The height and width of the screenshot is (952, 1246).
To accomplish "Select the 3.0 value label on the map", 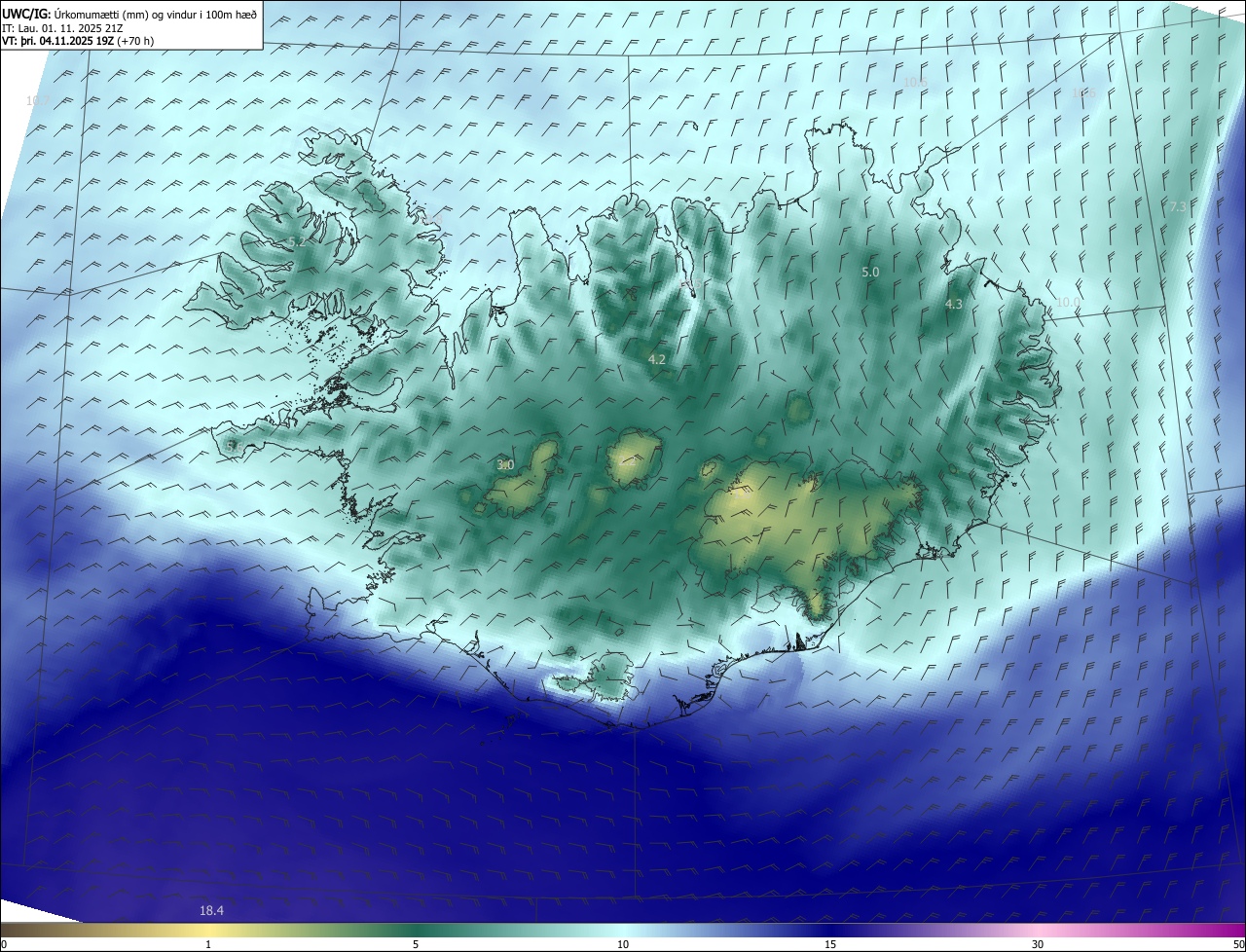I will point(505,464).
